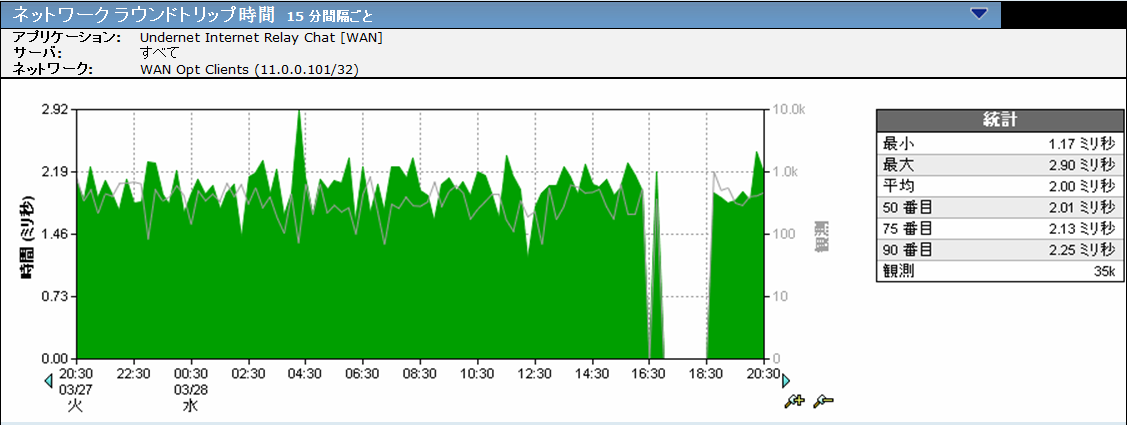
Task: Click the 04:30 time axis label
Action: tap(305, 374)
